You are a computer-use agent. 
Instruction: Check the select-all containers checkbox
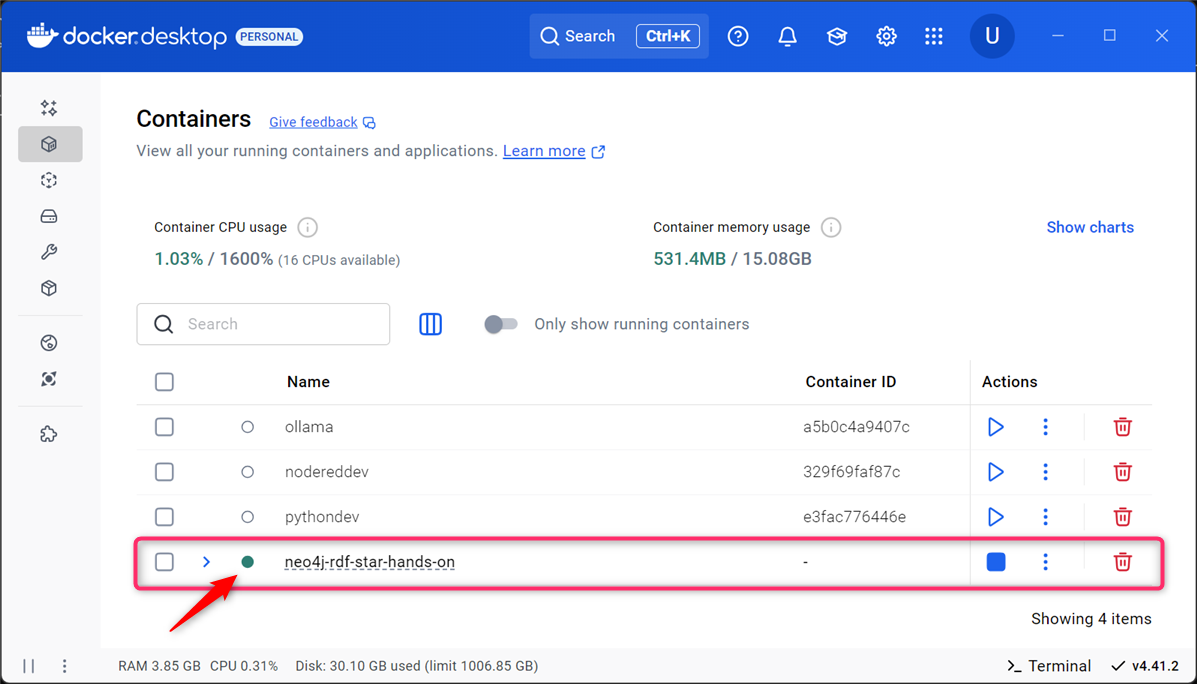coord(164,382)
